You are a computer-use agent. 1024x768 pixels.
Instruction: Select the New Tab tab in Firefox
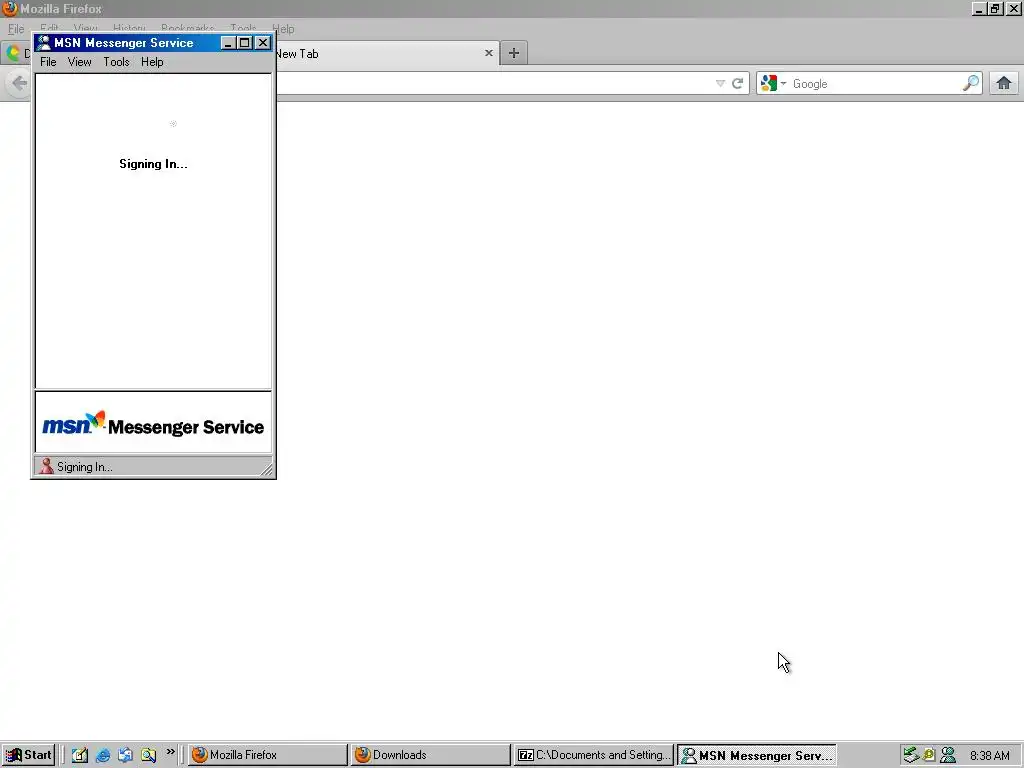click(x=379, y=54)
